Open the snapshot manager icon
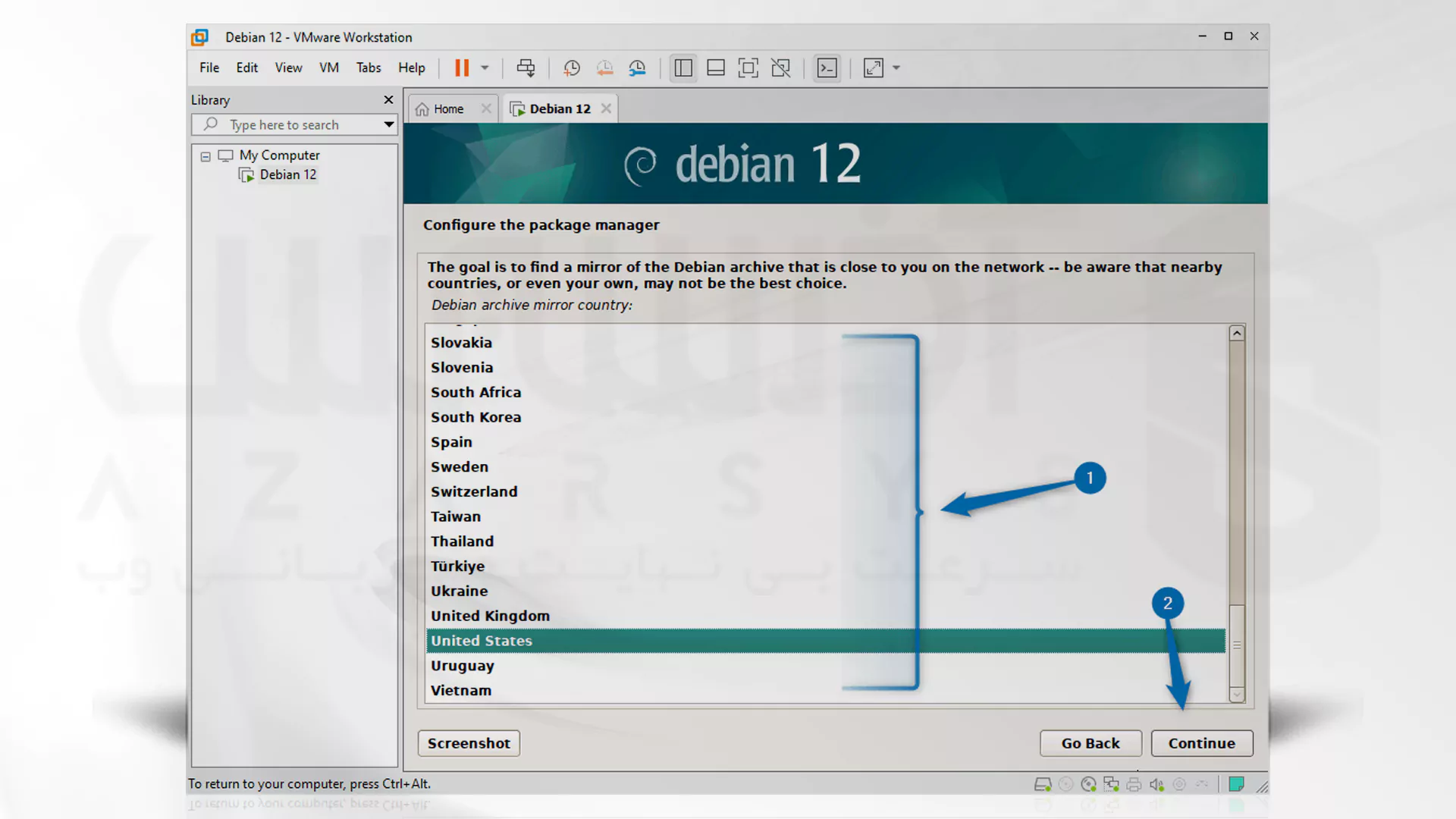1456x819 pixels. click(637, 68)
